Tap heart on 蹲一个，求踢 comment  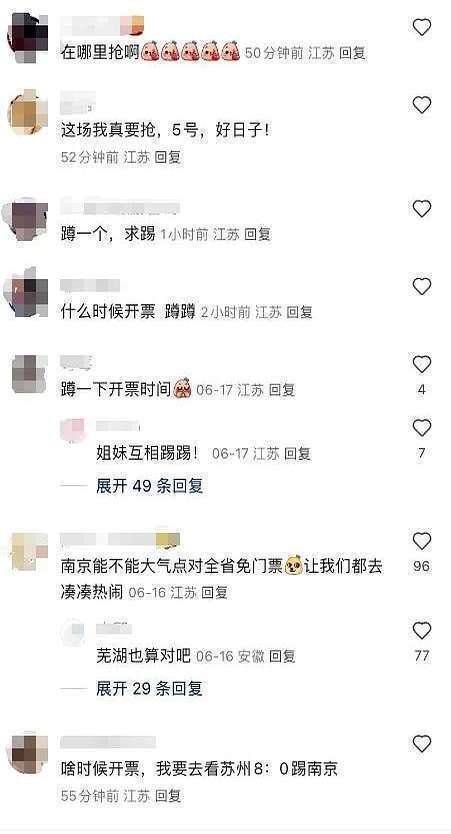tap(421, 208)
